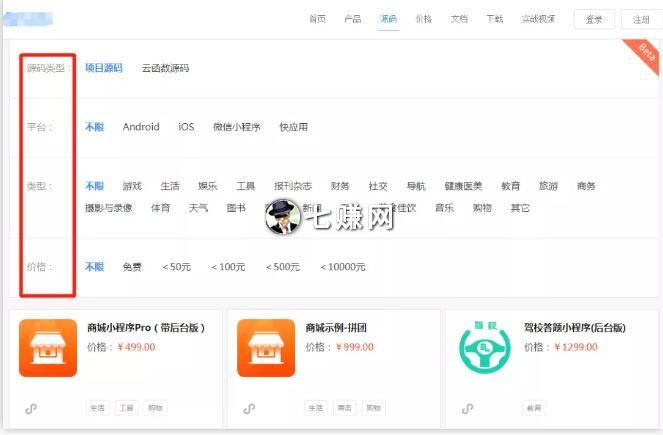This screenshot has height=435, width=663.
Task: Filter platform by iOS
Action: pyautogui.click(x=186, y=127)
